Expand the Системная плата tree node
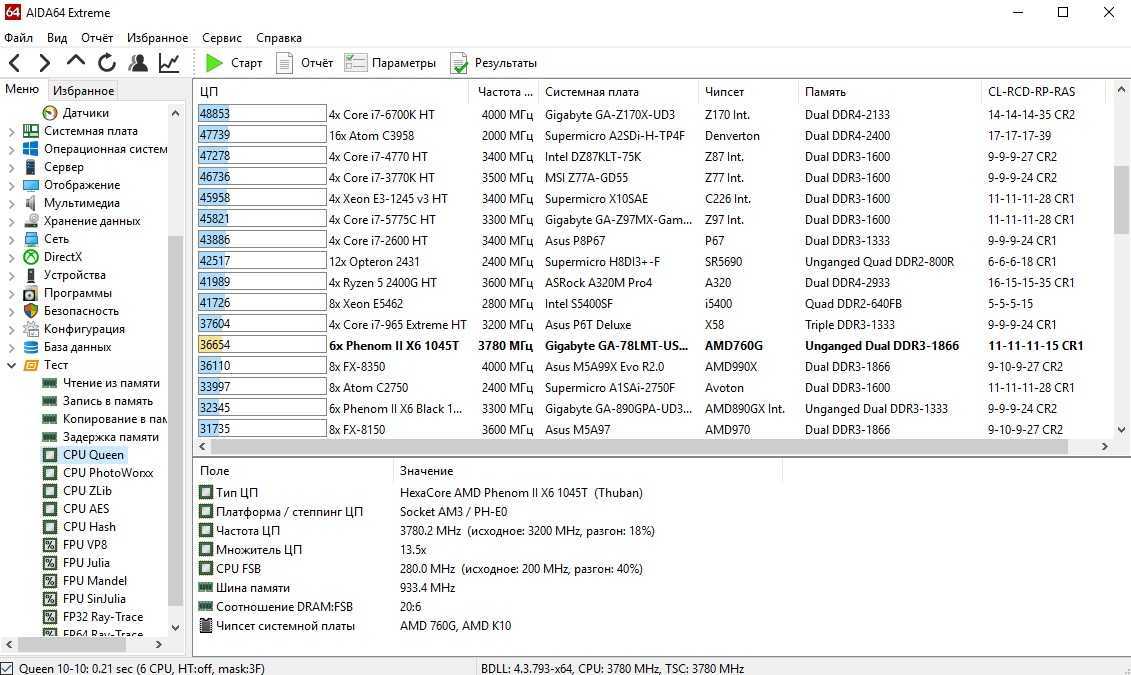This screenshot has height=675, width=1131. click(x=12, y=131)
